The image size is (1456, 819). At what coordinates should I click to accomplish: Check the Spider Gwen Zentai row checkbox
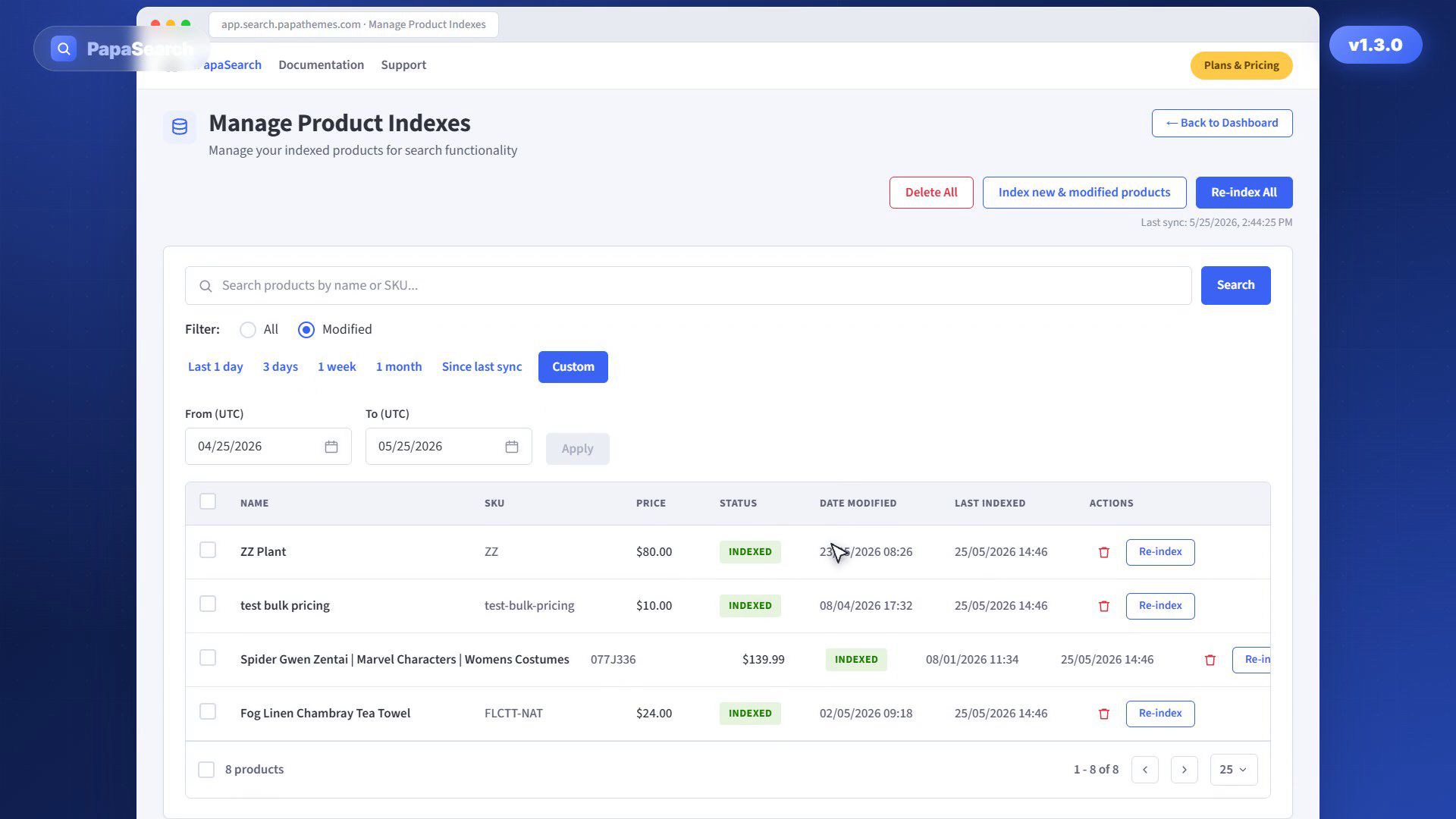[208, 657]
